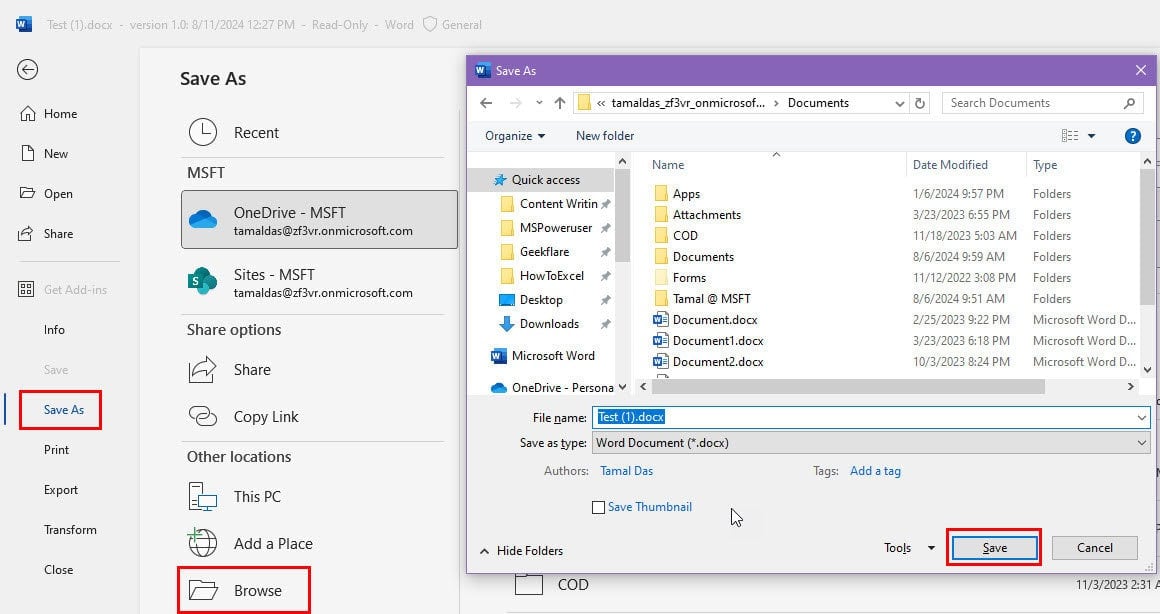Go back in Save As dialog navigation
Screen dimensions: 1160x614
(486, 103)
